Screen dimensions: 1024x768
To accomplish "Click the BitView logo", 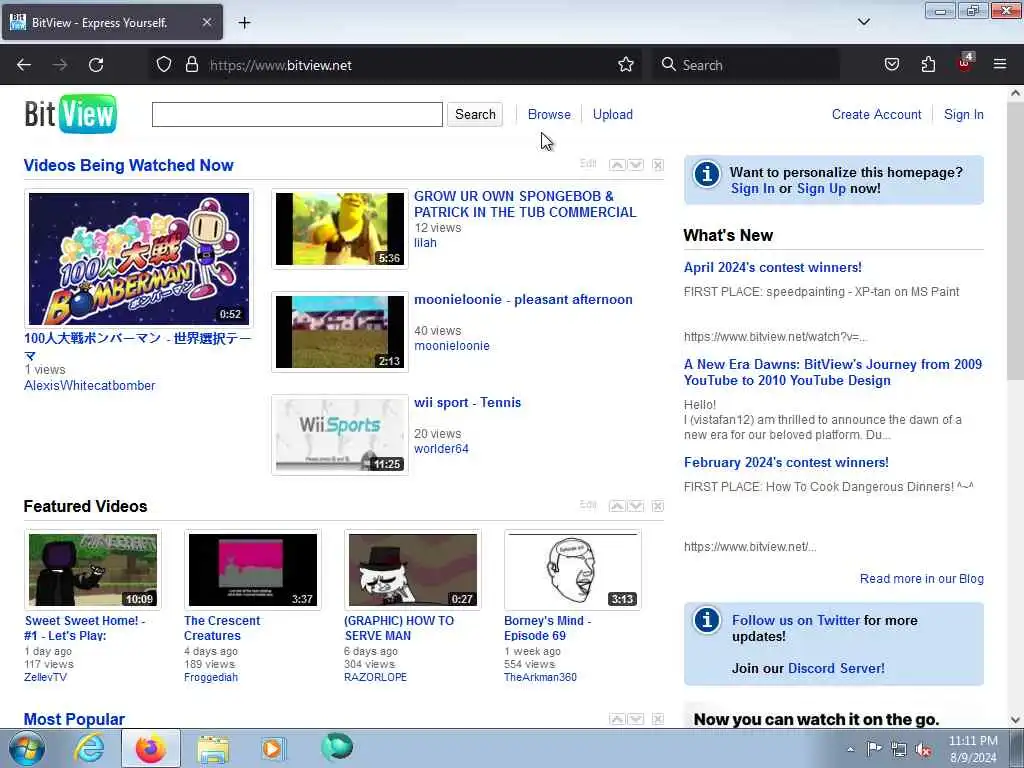I will point(71,114).
